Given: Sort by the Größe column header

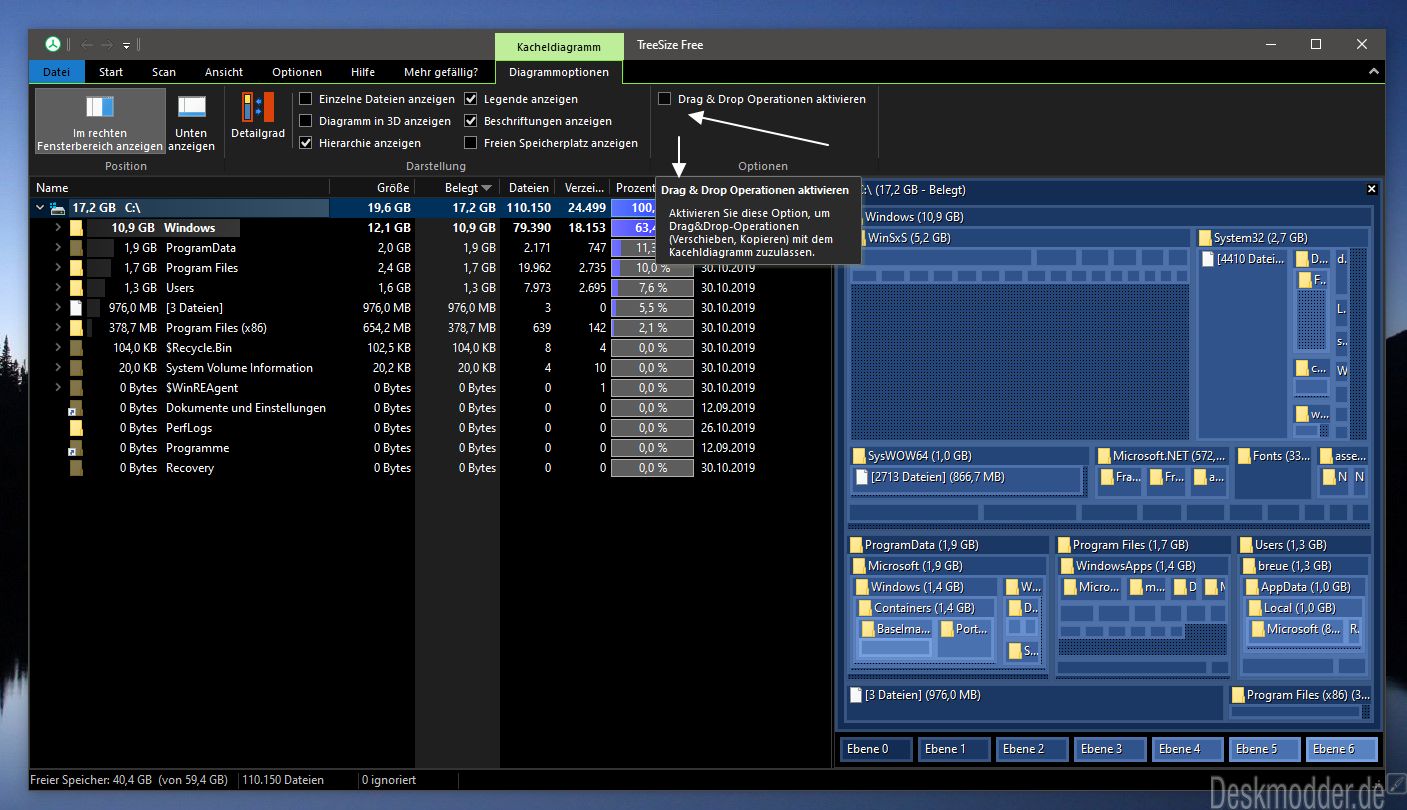Looking at the screenshot, I should [x=373, y=187].
